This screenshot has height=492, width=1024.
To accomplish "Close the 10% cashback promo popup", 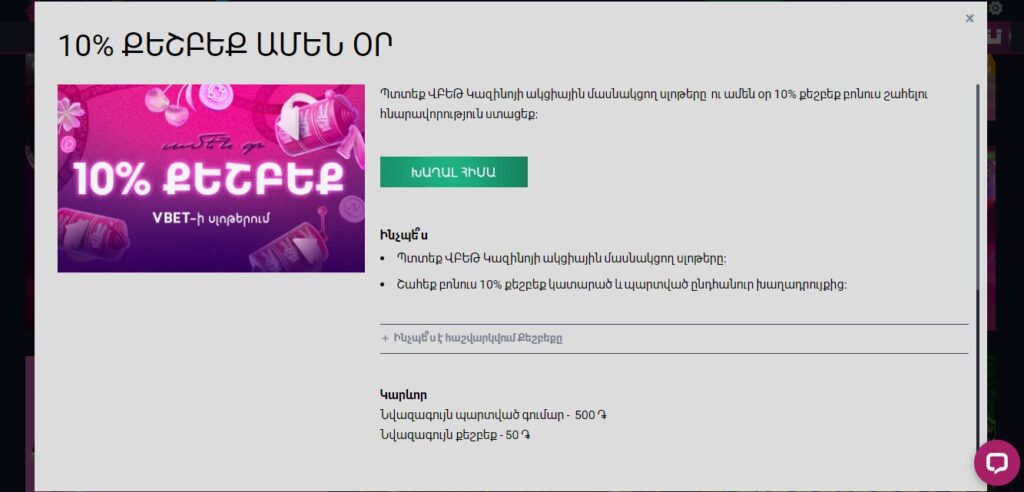I will click(x=969, y=18).
